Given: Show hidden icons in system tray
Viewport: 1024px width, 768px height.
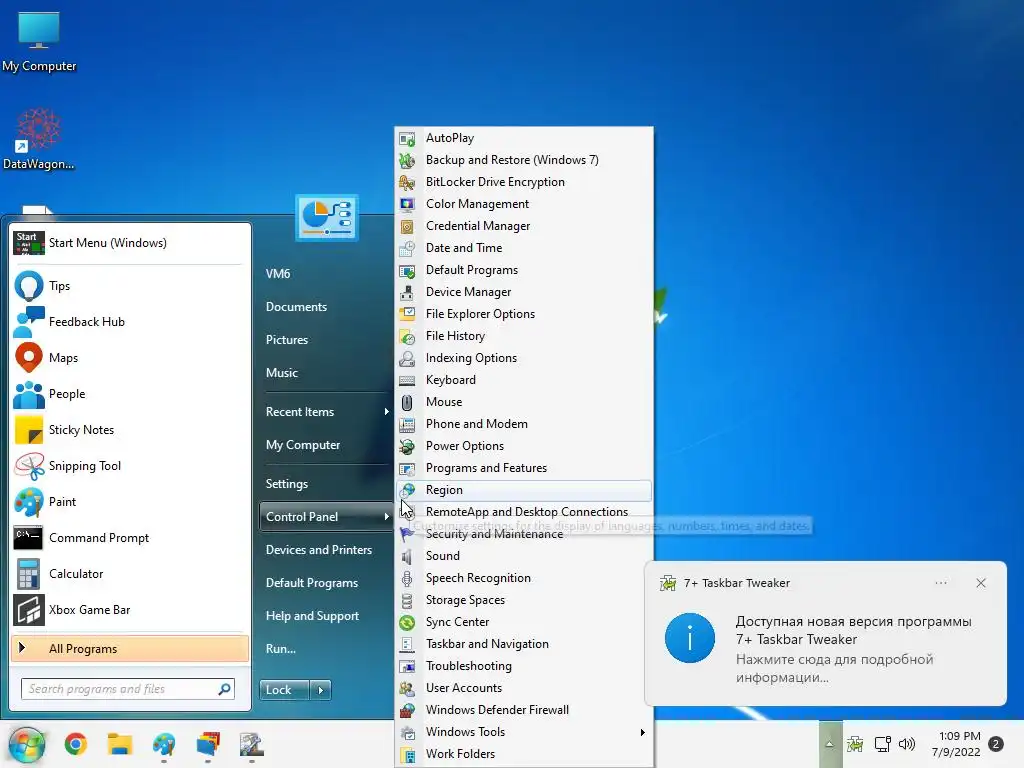Looking at the screenshot, I should click(x=829, y=744).
